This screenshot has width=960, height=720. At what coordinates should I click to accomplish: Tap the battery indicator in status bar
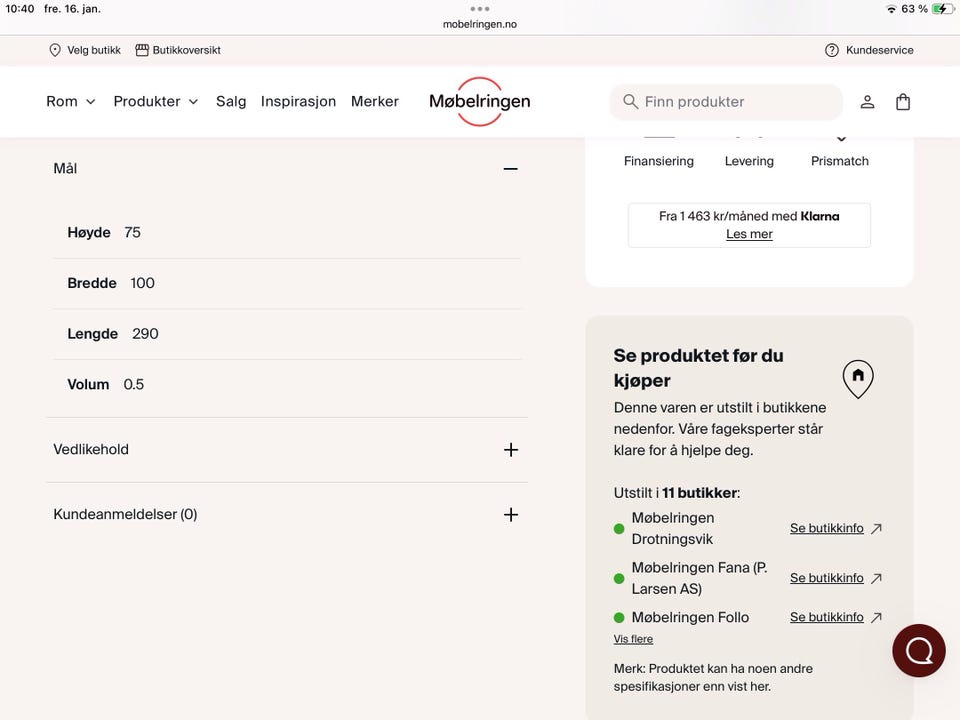pyautogui.click(x=942, y=9)
